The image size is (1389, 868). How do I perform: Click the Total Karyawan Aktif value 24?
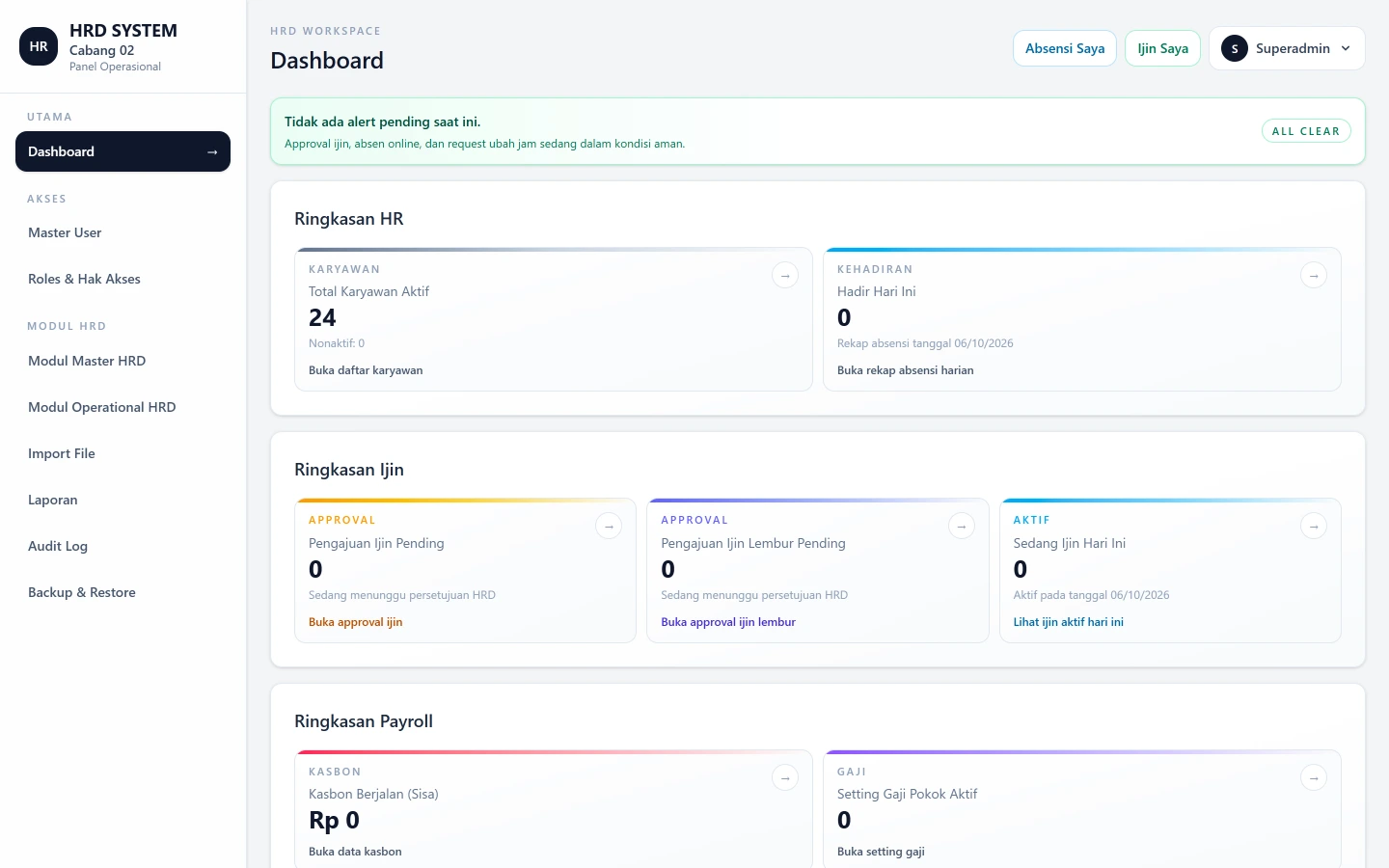(x=322, y=317)
